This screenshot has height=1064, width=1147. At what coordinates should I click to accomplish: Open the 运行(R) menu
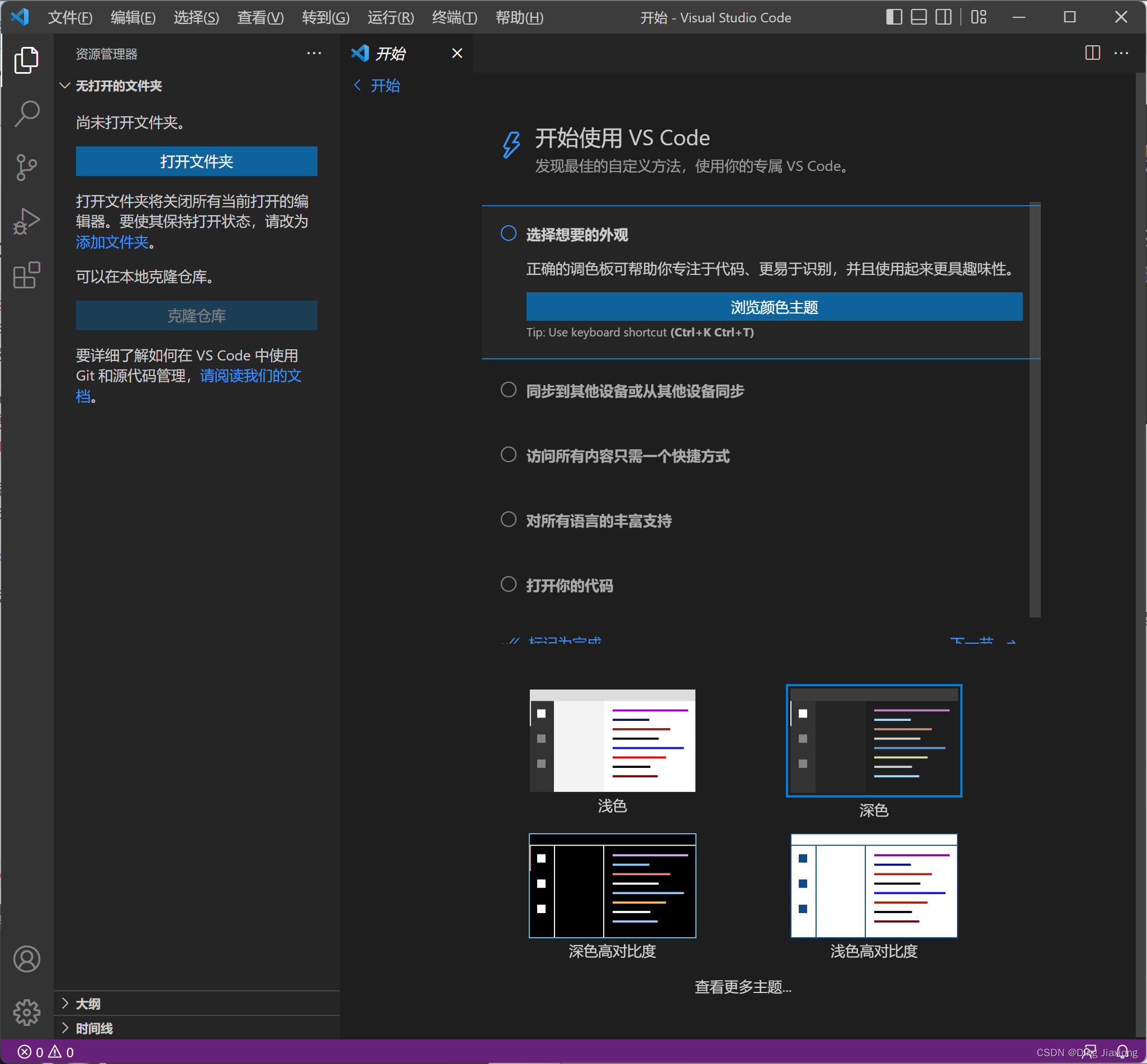point(390,17)
